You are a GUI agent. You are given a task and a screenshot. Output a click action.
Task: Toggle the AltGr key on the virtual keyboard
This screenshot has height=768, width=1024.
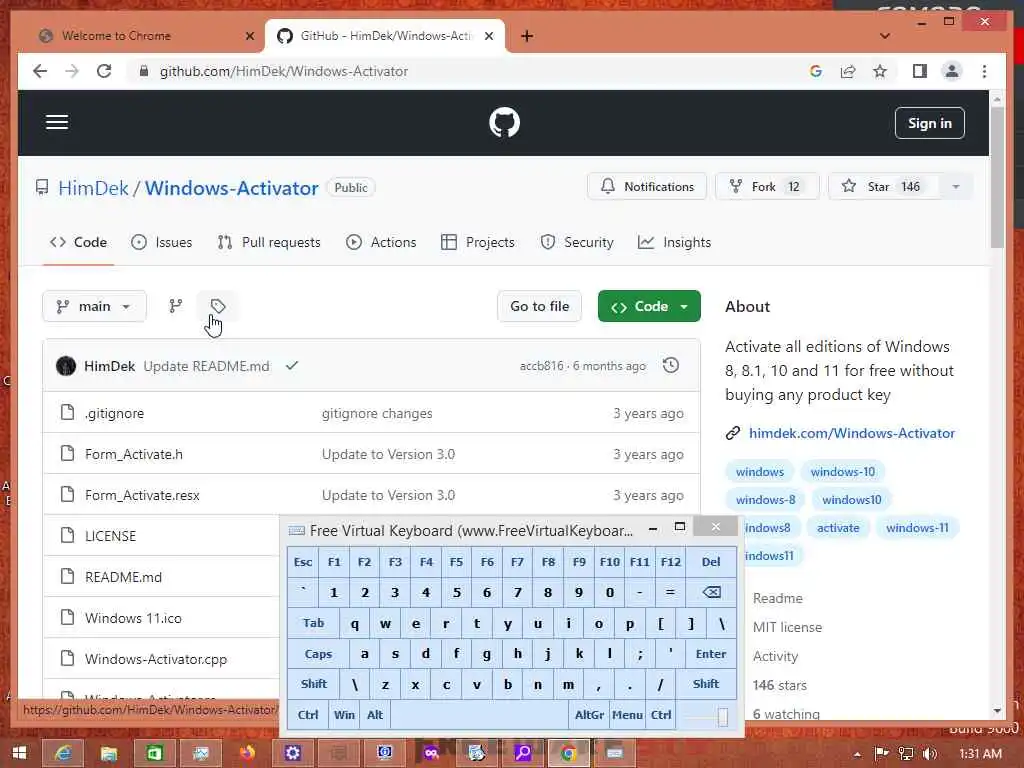coord(589,714)
